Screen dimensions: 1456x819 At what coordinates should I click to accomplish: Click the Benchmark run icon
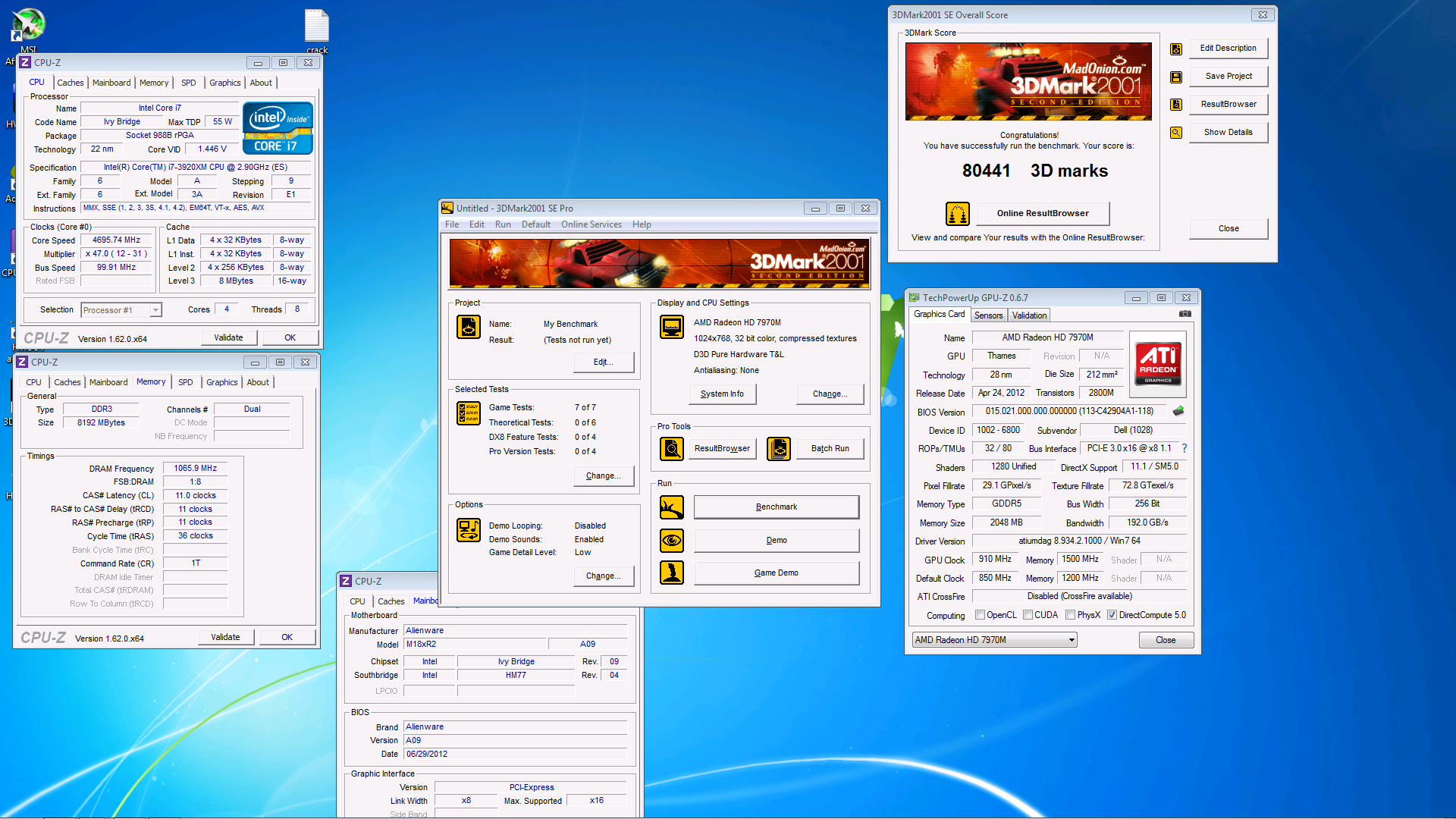point(672,507)
